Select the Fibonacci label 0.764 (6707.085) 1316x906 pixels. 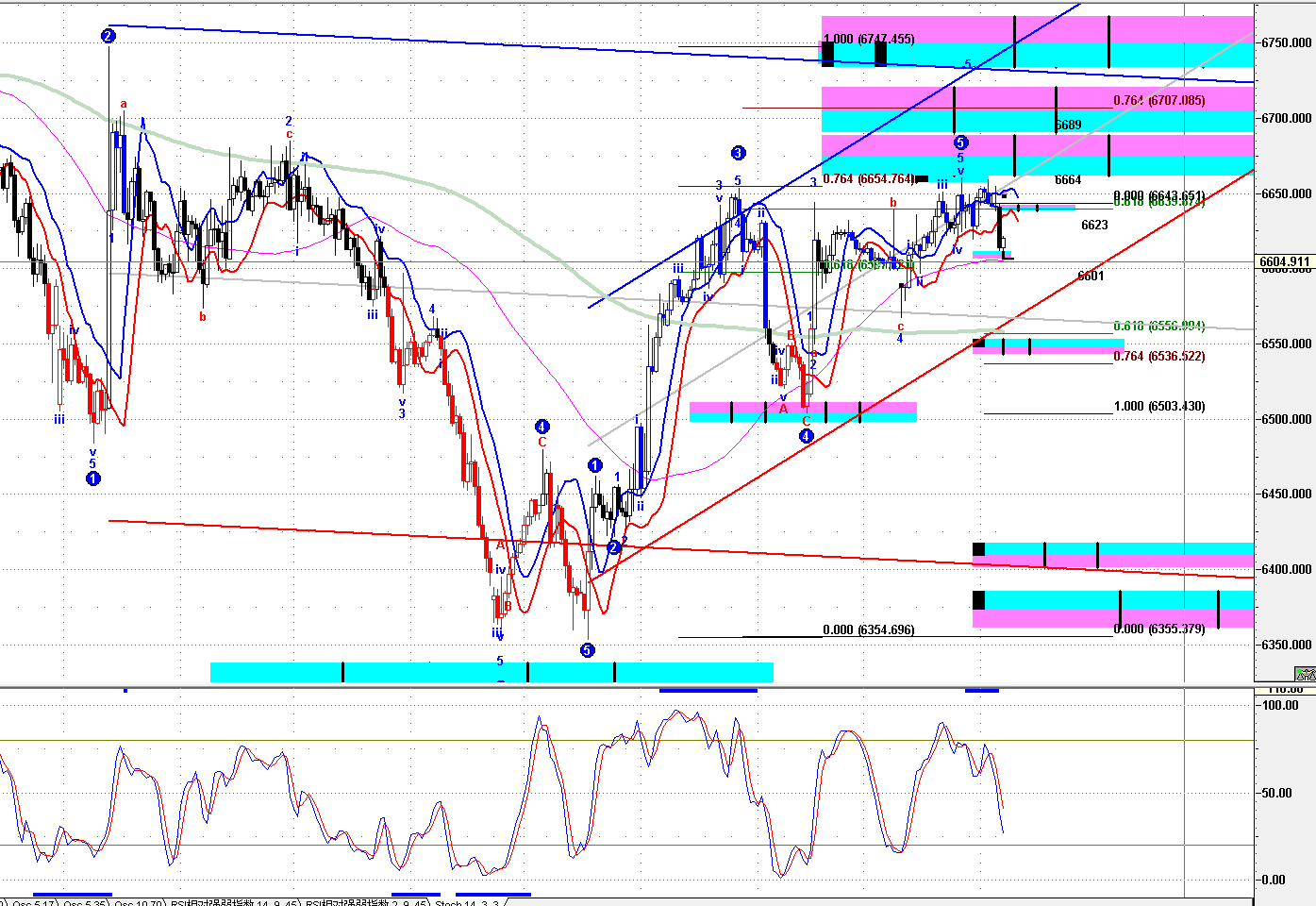tap(1159, 100)
